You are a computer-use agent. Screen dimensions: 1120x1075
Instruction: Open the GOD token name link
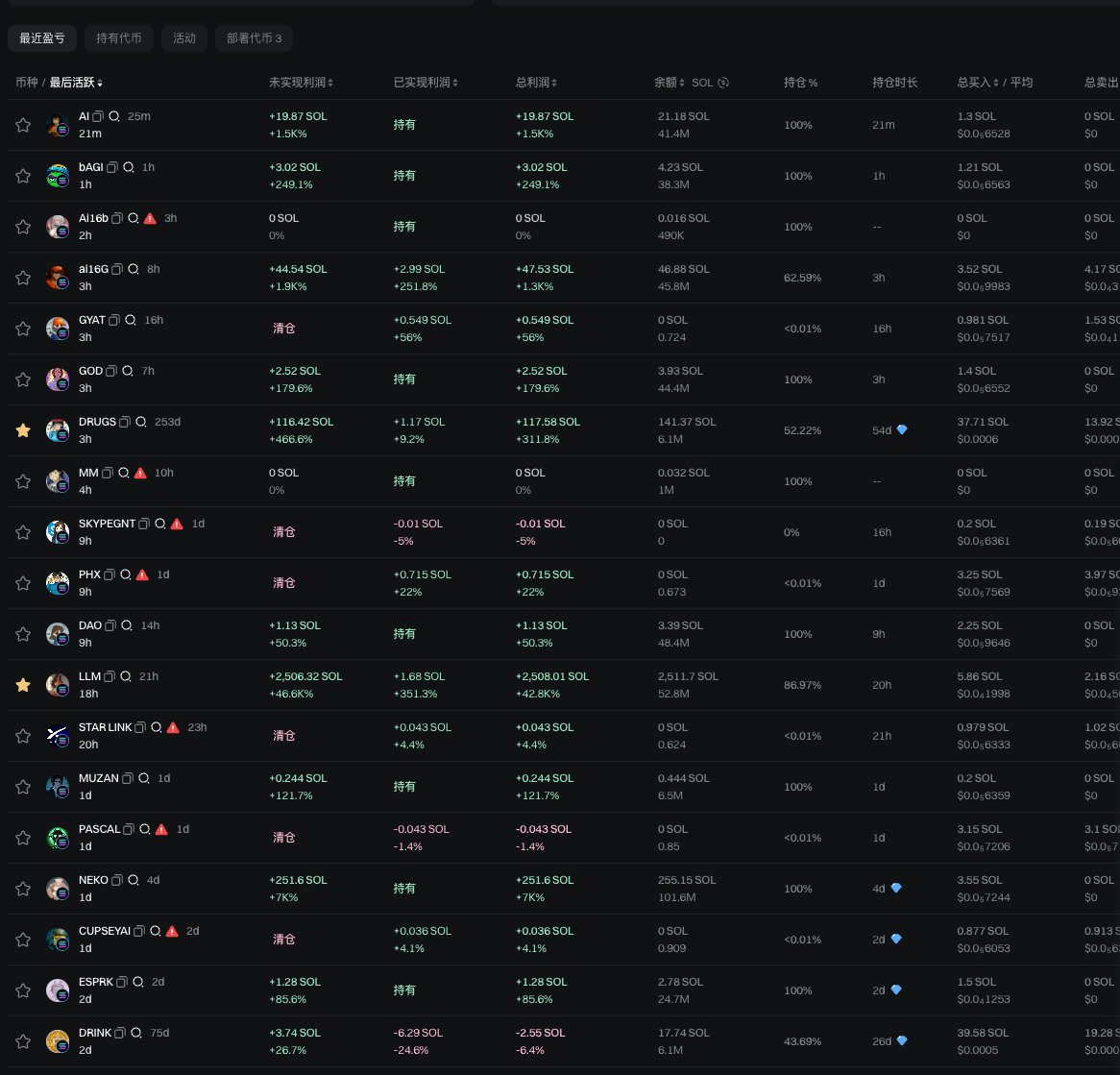pyautogui.click(x=90, y=371)
